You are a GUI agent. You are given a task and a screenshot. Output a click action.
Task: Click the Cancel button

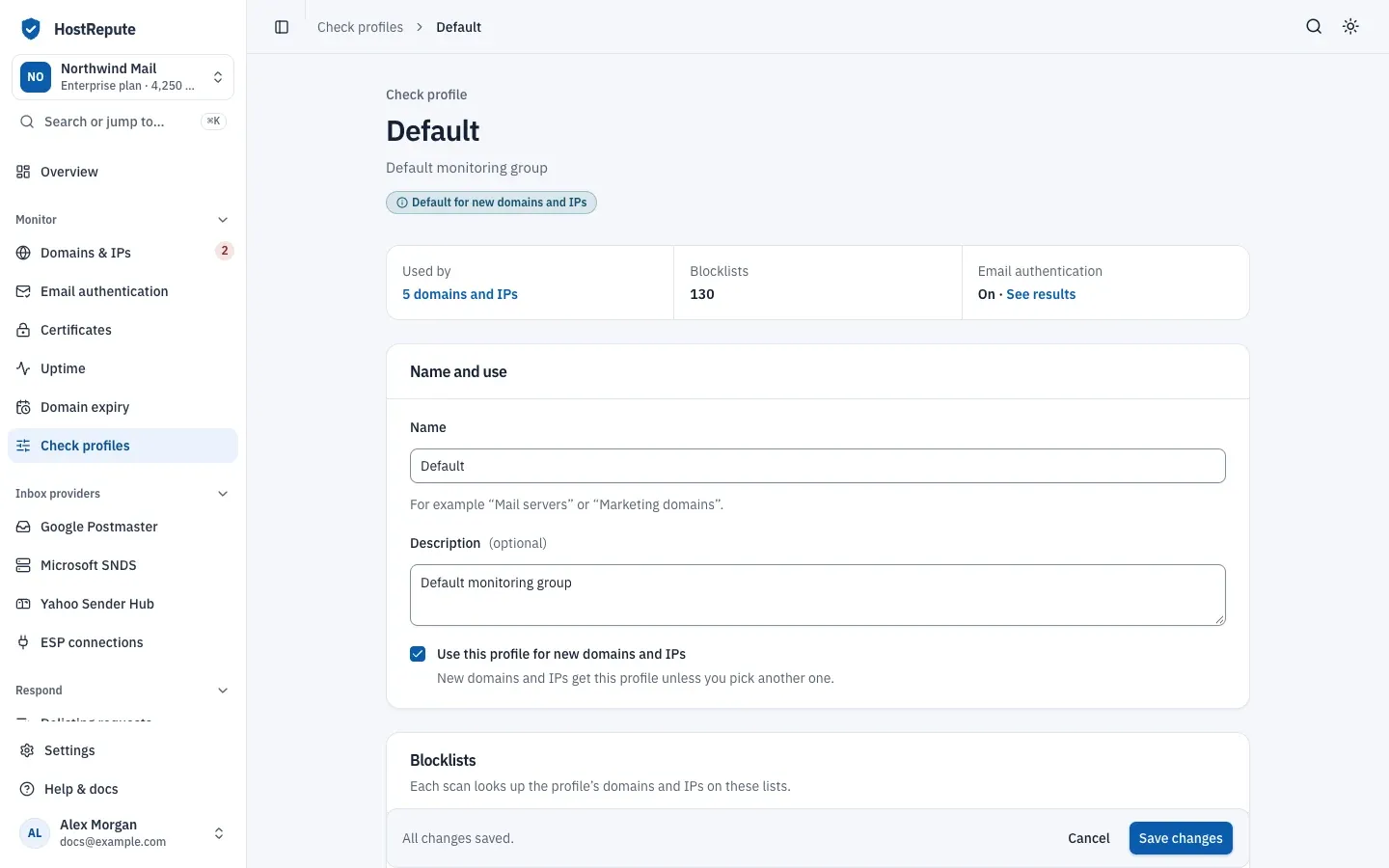pos(1089,838)
